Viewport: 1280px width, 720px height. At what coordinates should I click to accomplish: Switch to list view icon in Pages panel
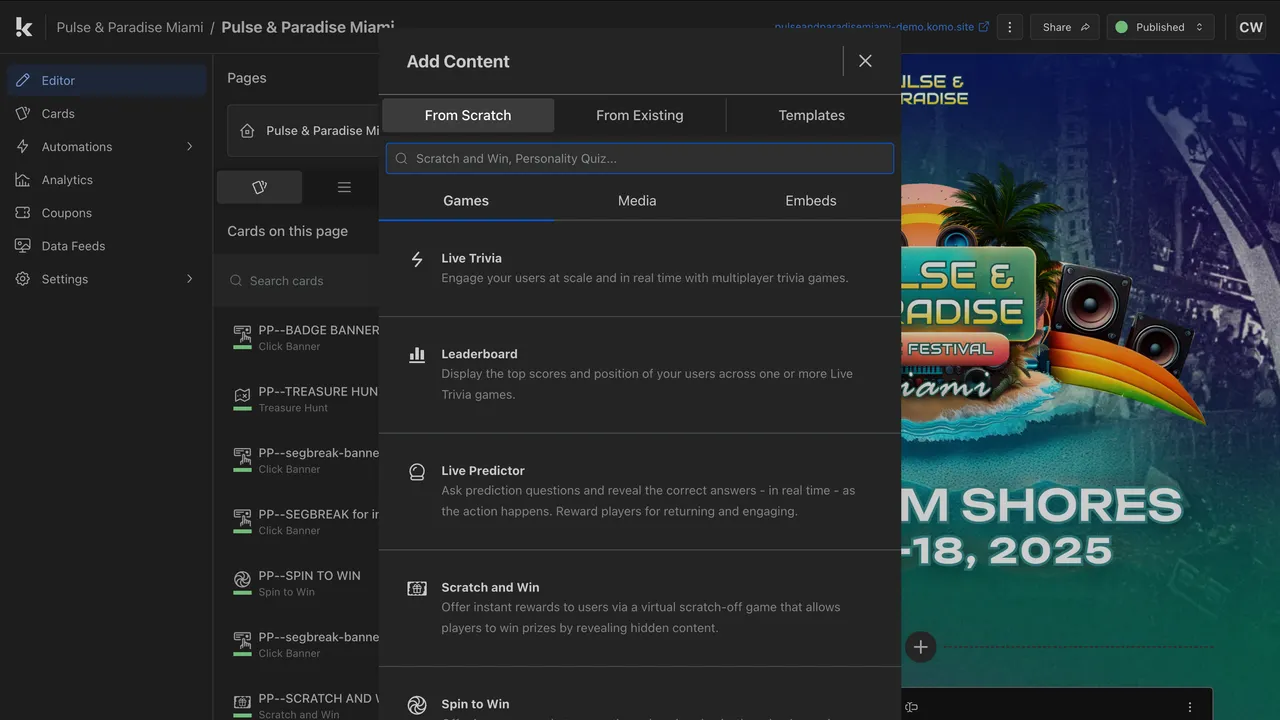(x=344, y=187)
